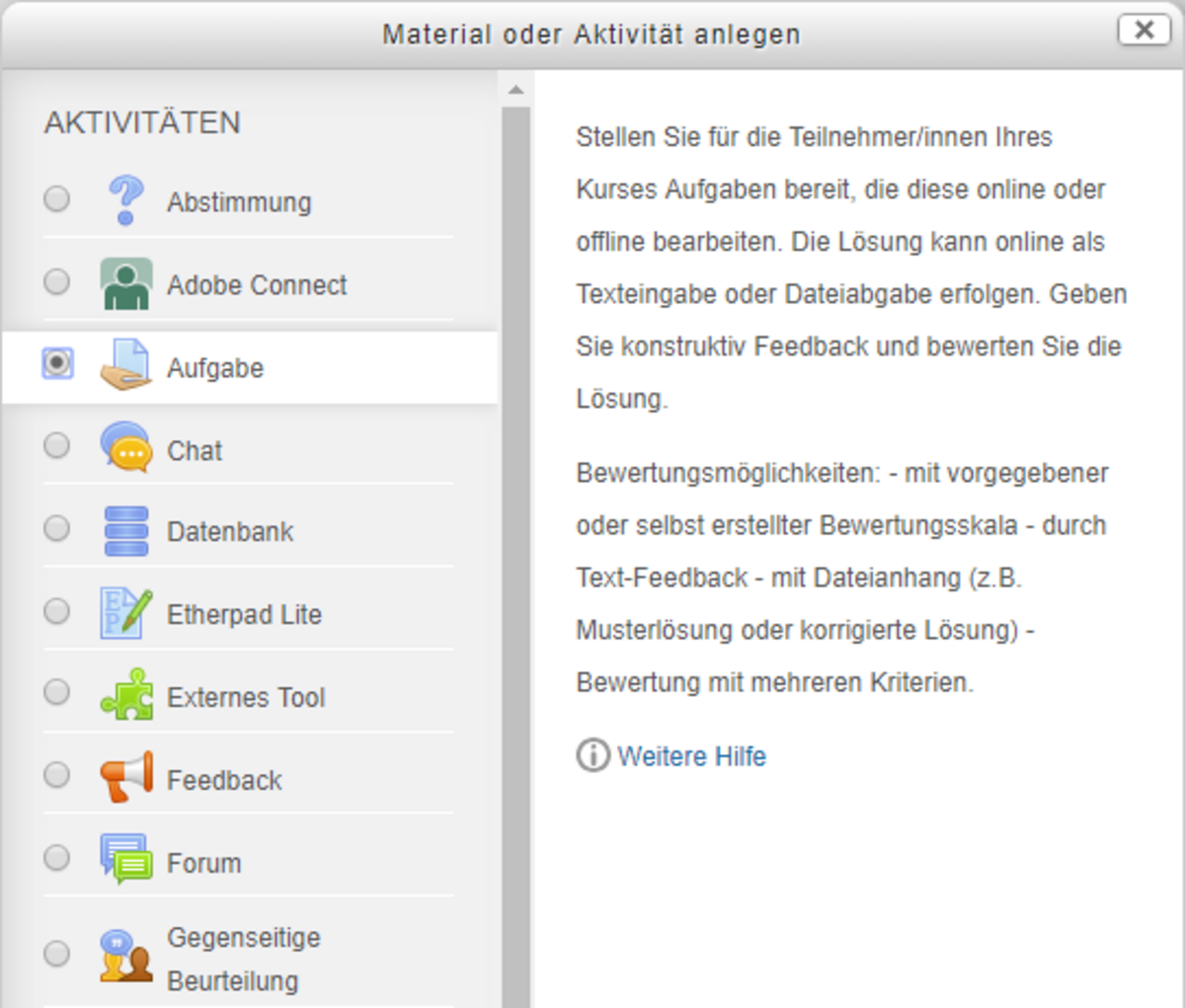Click the Externes Tool puzzle piece icon
Screen dimensions: 1185x1008
coord(125,696)
